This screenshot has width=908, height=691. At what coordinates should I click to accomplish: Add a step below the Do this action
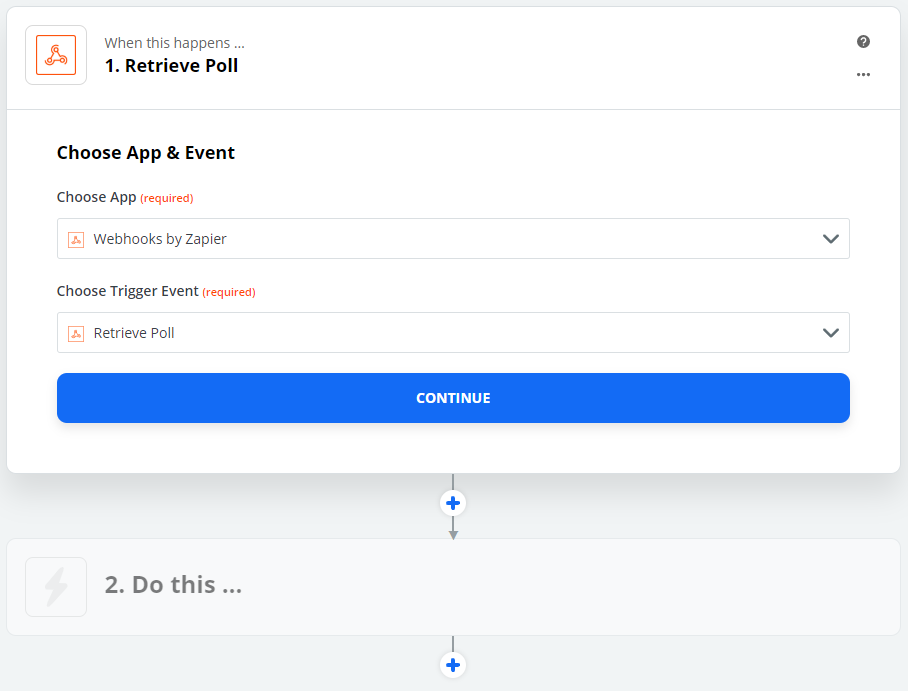(x=453, y=665)
